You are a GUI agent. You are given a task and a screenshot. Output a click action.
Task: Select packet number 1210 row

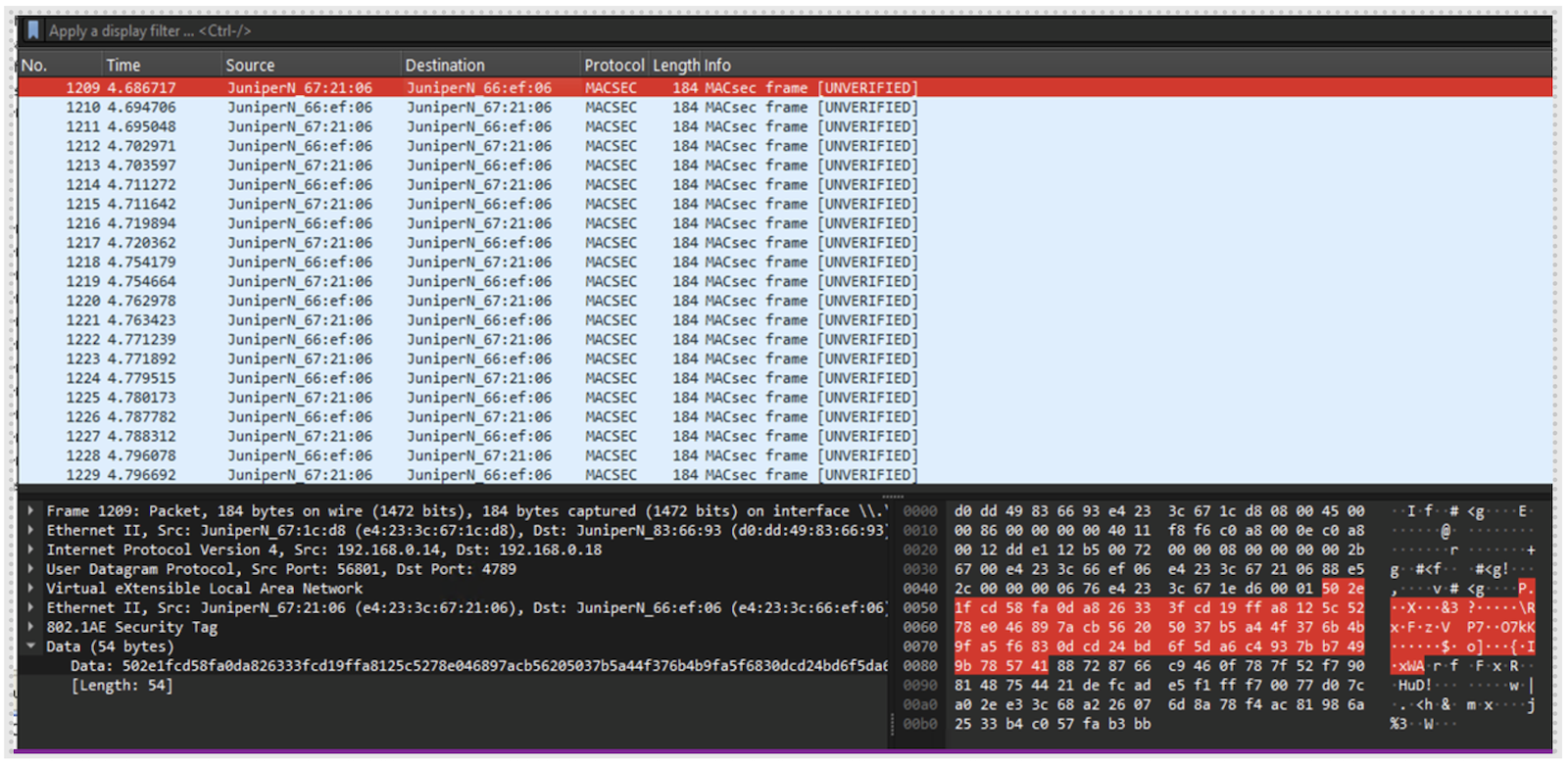785,108
